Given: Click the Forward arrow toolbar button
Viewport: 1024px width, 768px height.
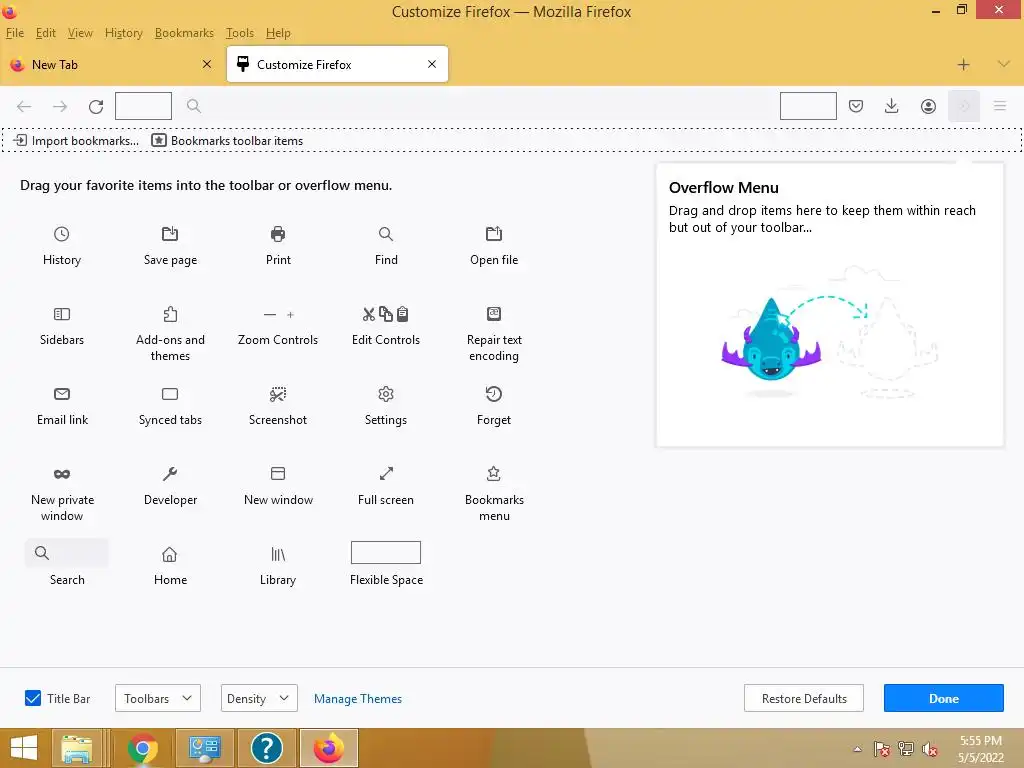Looking at the screenshot, I should (x=60, y=106).
